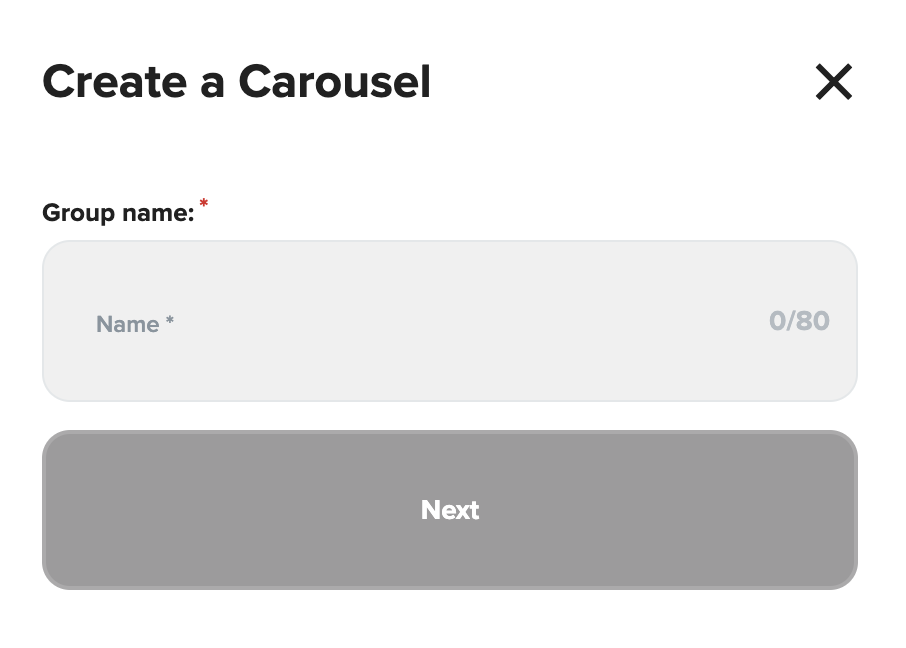Exit the dialog using the X
906x648 pixels.
(833, 82)
